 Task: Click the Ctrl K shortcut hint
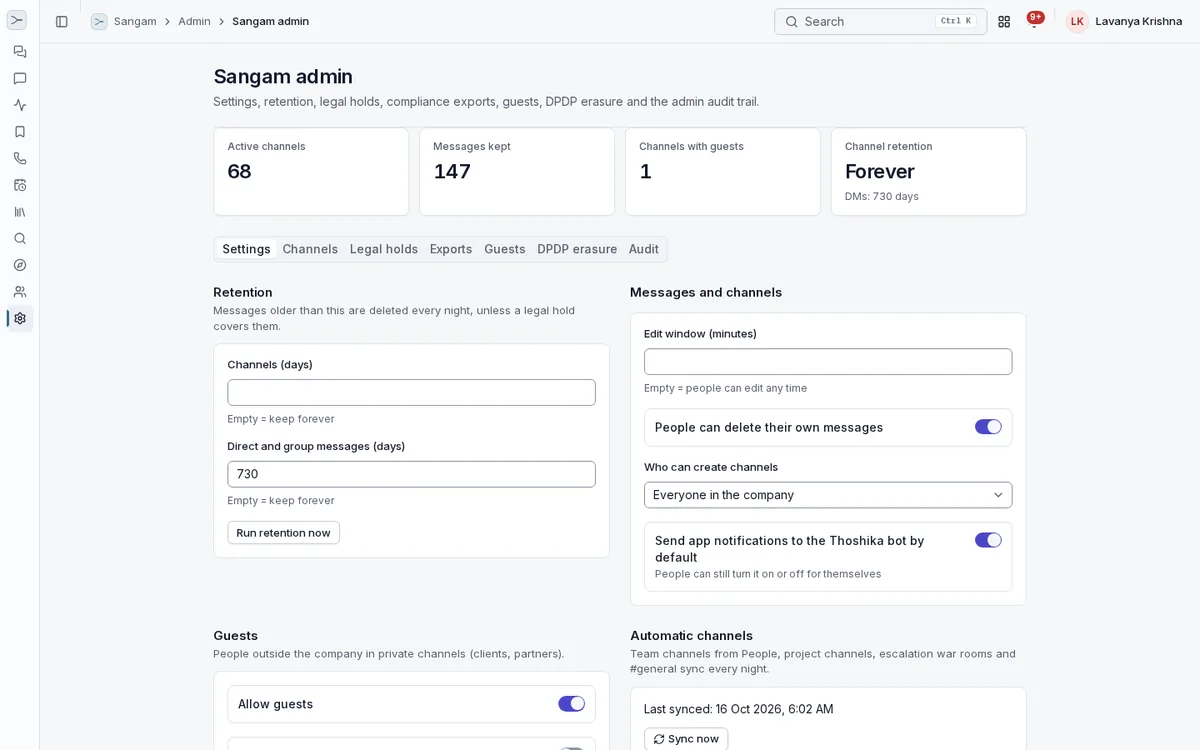click(x=955, y=21)
